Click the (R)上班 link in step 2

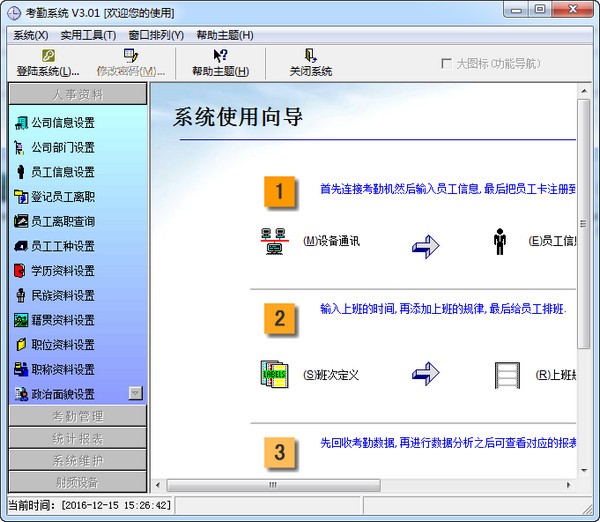click(x=556, y=375)
